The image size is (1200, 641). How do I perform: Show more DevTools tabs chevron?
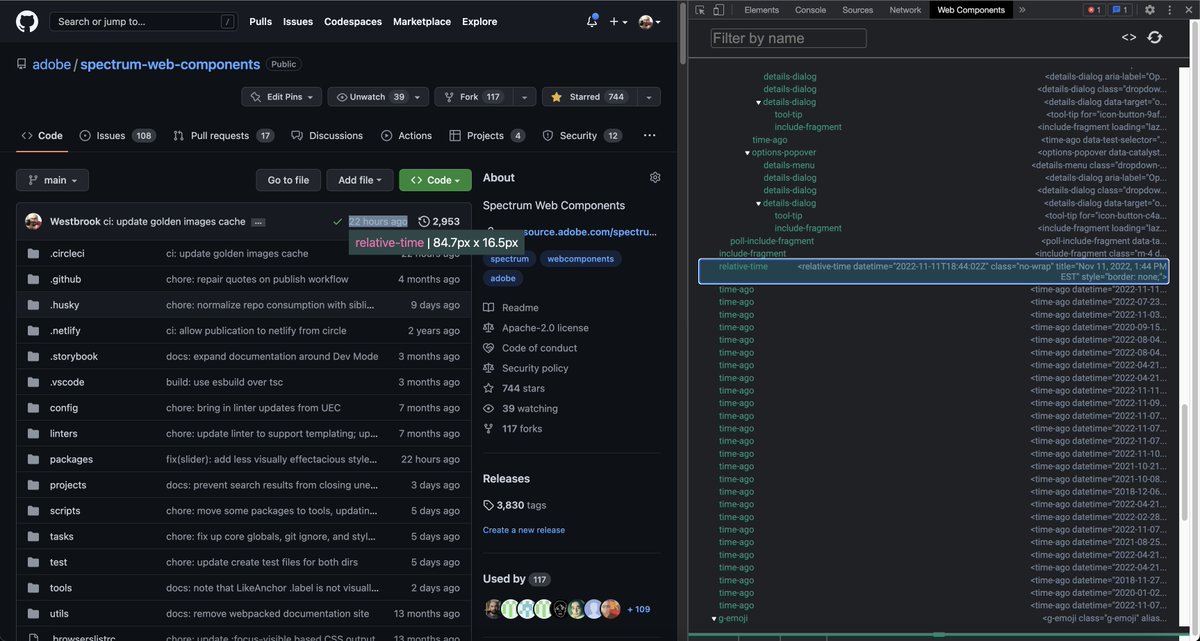pyautogui.click(x=1022, y=10)
